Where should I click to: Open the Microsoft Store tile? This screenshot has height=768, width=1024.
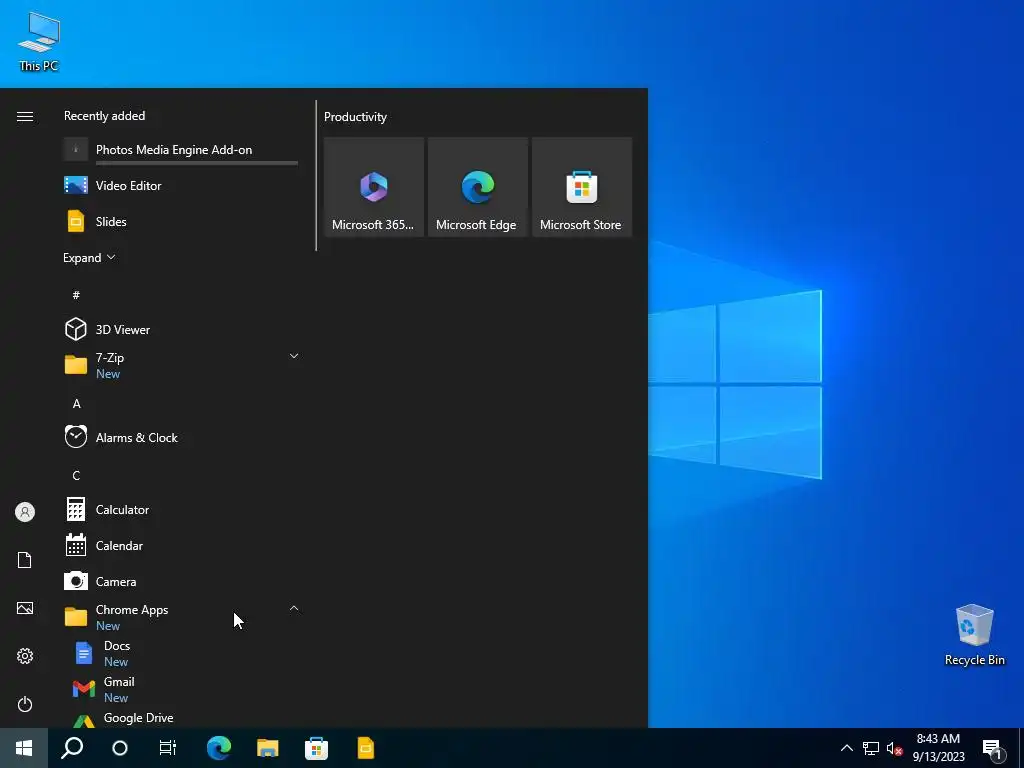582,187
